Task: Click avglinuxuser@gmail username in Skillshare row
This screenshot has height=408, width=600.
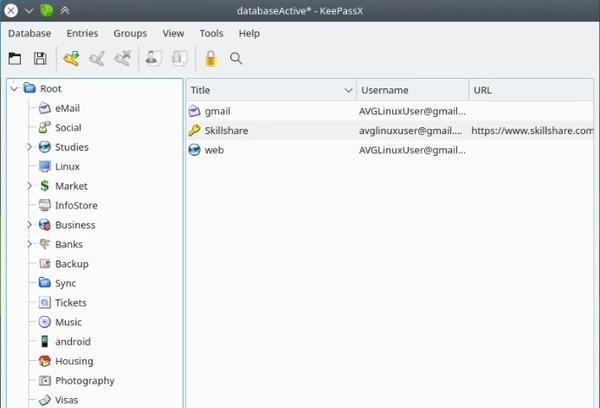Action: pos(411,131)
